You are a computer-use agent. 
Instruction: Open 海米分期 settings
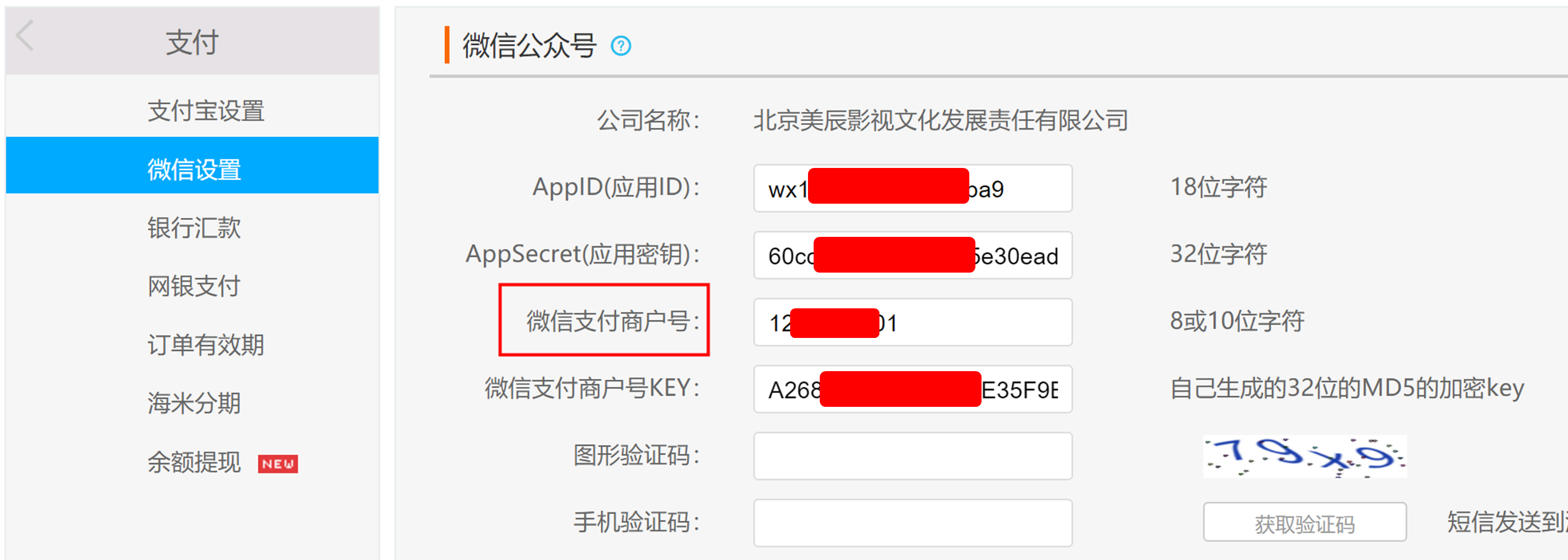coord(194,403)
